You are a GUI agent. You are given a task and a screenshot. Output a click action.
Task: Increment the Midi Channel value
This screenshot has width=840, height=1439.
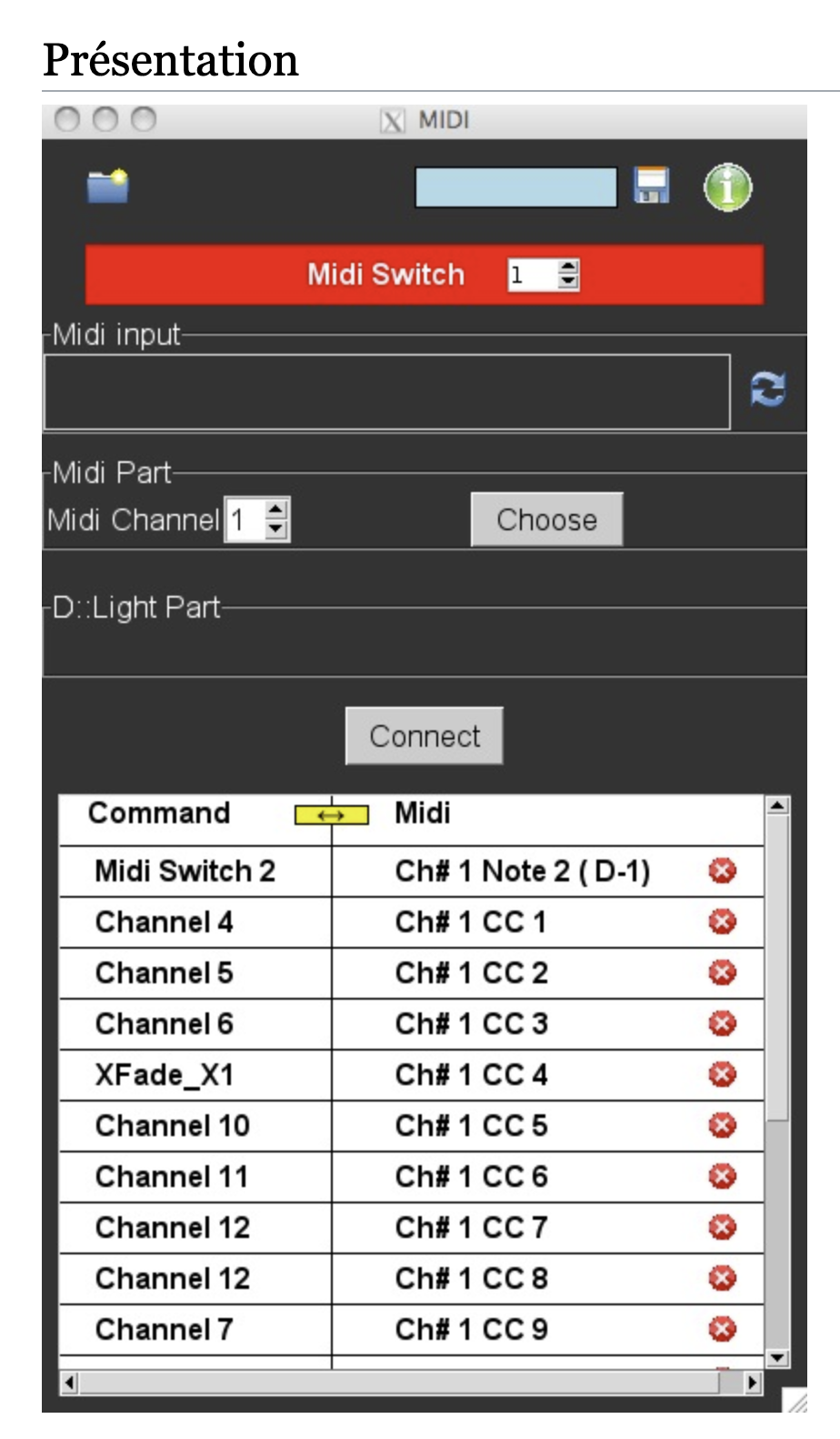point(277,511)
